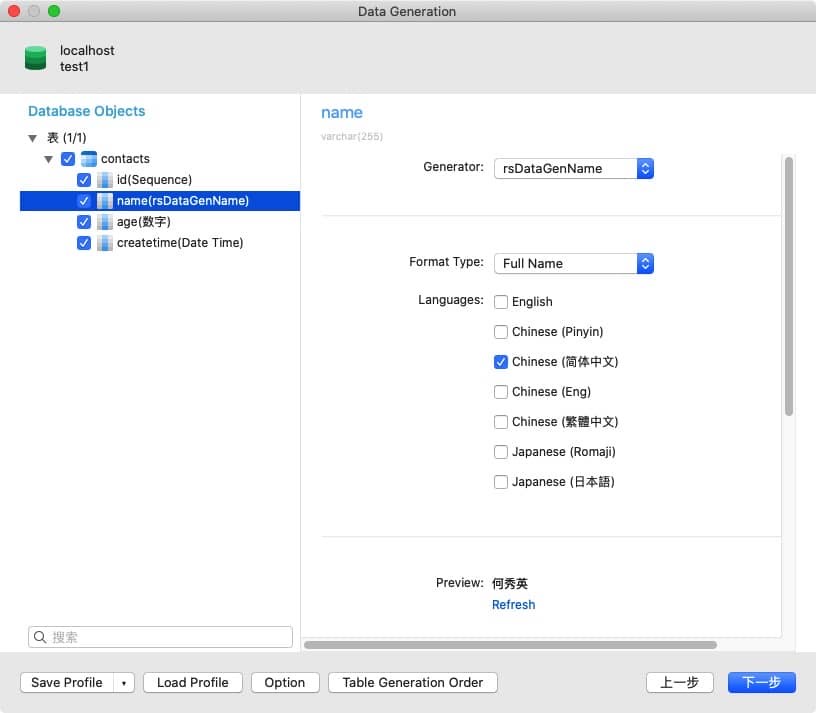Screen dimensions: 816x713
Task: Enable Chinese (Pinyin) language checkbox
Action: click(x=501, y=332)
